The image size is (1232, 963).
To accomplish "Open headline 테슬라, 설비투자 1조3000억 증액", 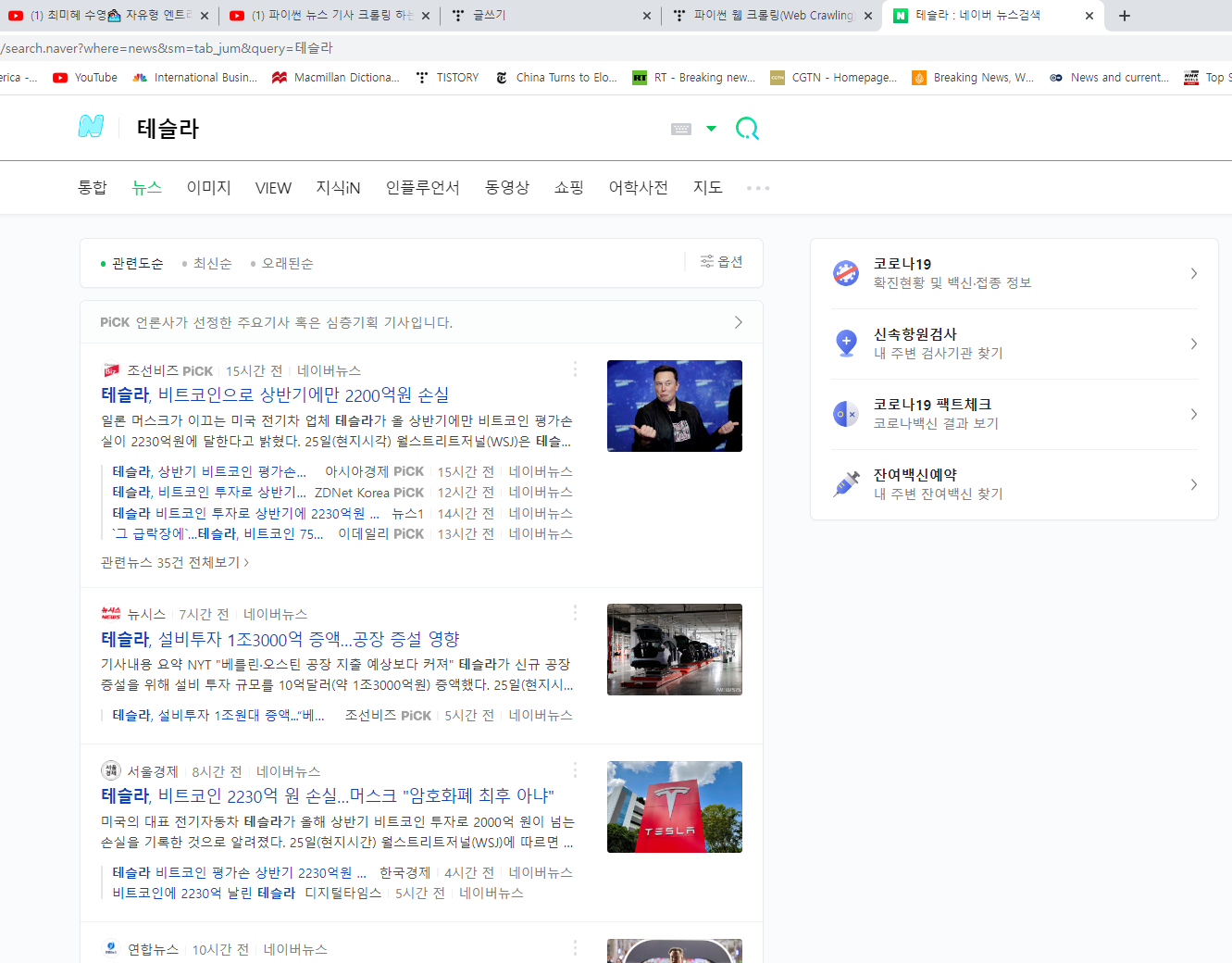I will pyautogui.click(x=280, y=639).
